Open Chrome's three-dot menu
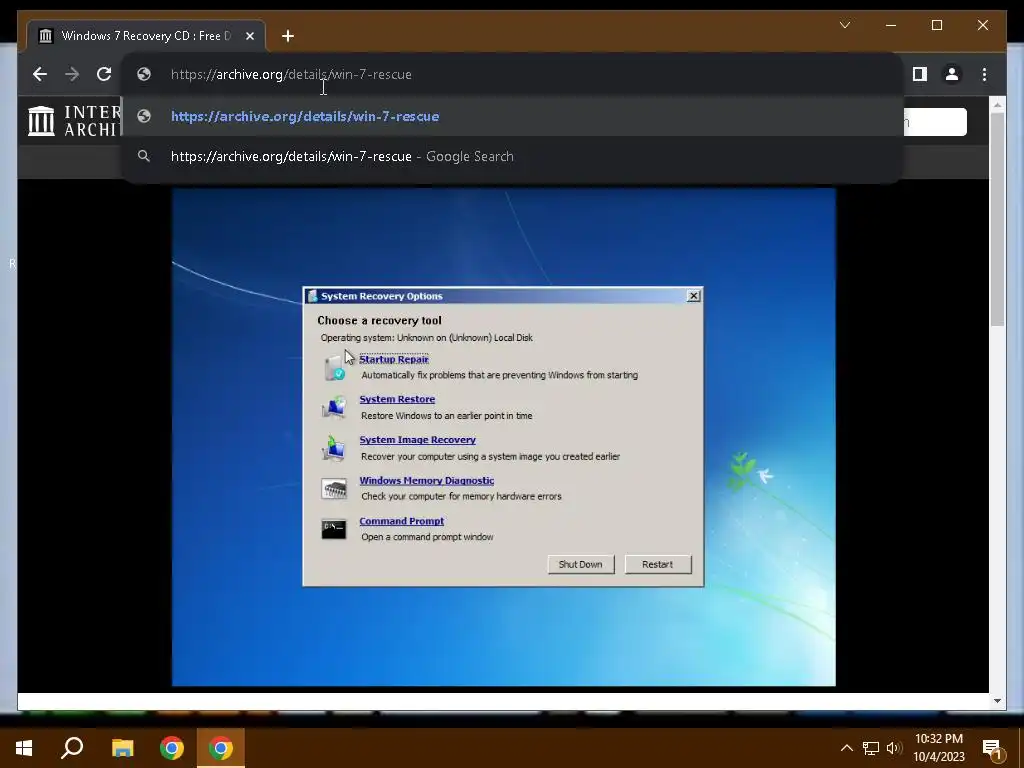The height and width of the screenshot is (768, 1024). pyautogui.click(x=984, y=74)
